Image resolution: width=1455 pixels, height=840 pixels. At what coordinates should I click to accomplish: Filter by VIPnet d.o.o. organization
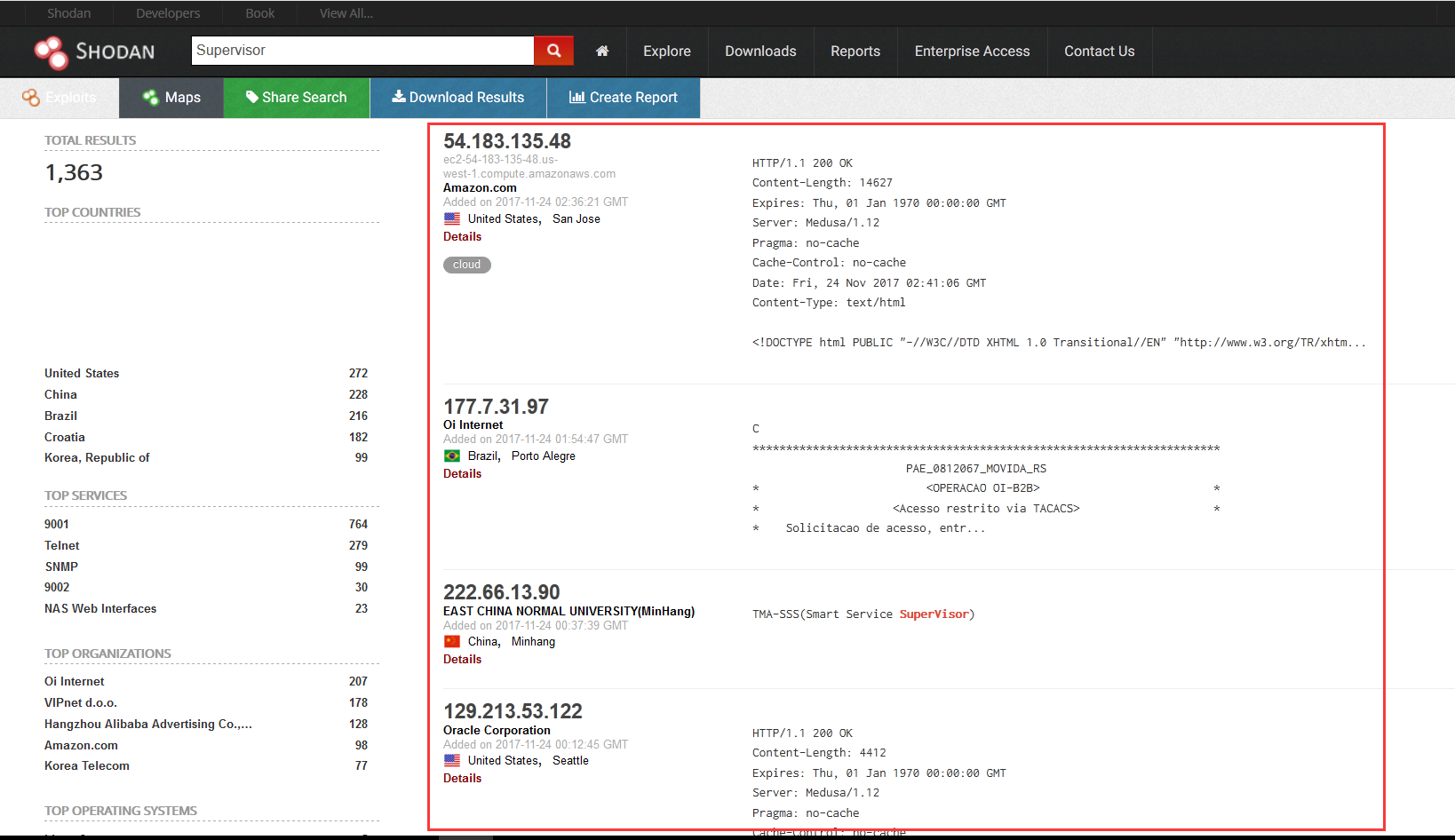point(81,703)
